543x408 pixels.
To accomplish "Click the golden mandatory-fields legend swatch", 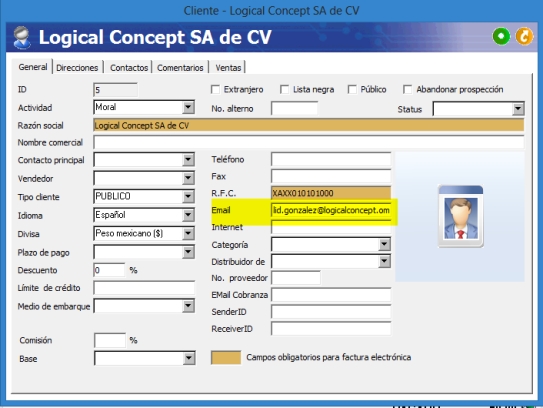I will 226,357.
